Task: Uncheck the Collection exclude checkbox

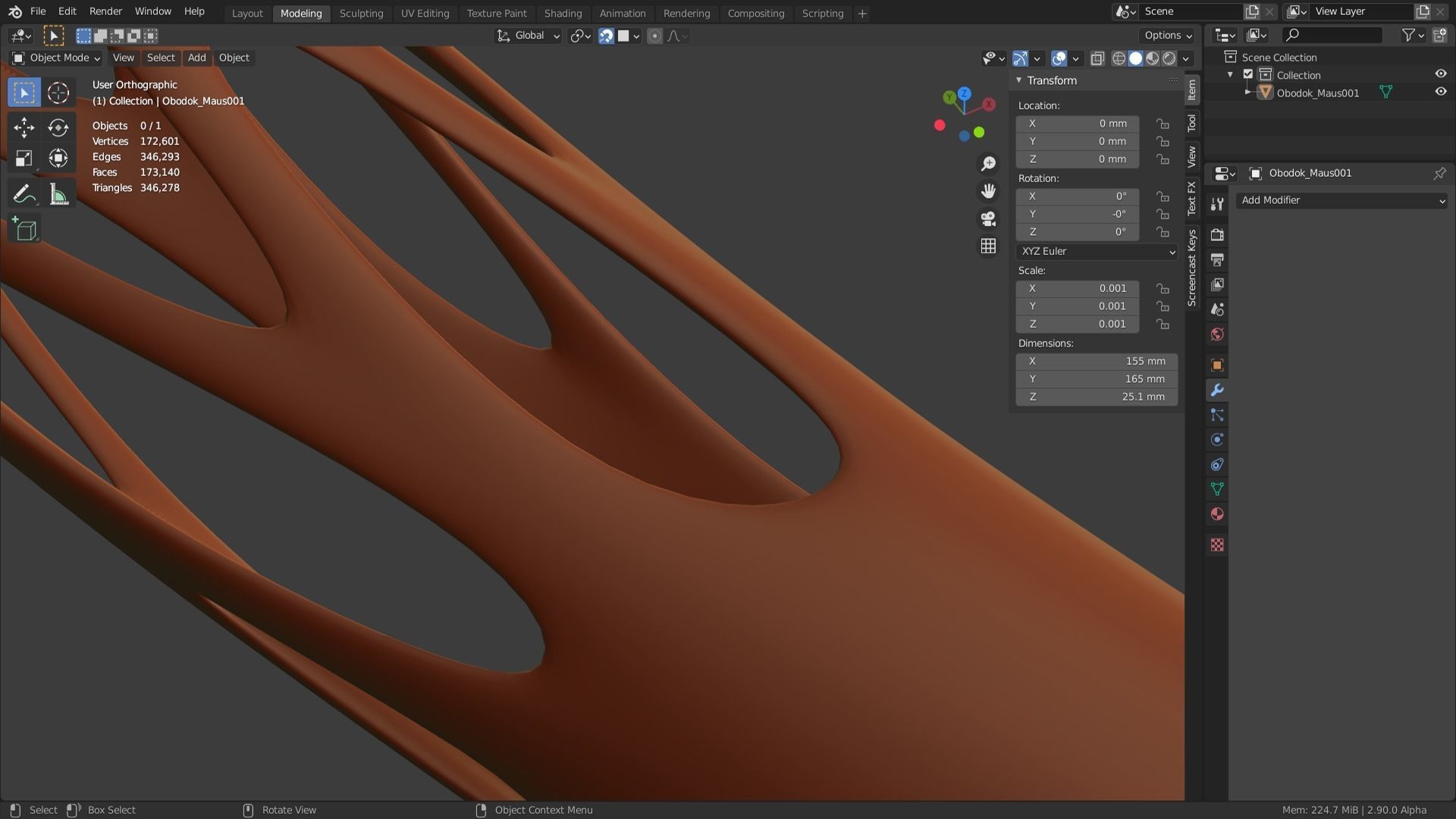Action: coord(1248,74)
